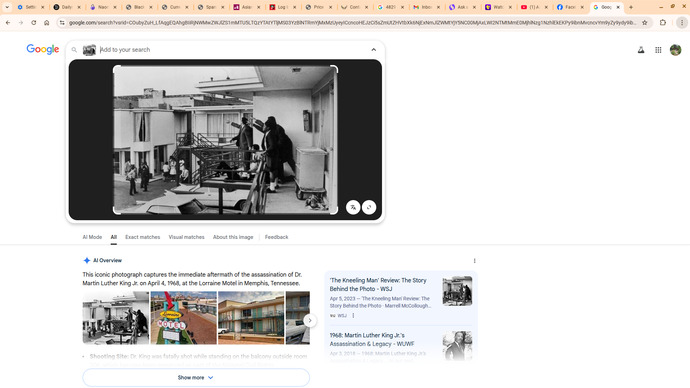Go forward to the next page
This screenshot has height=388, width=690.
(x=21, y=22)
